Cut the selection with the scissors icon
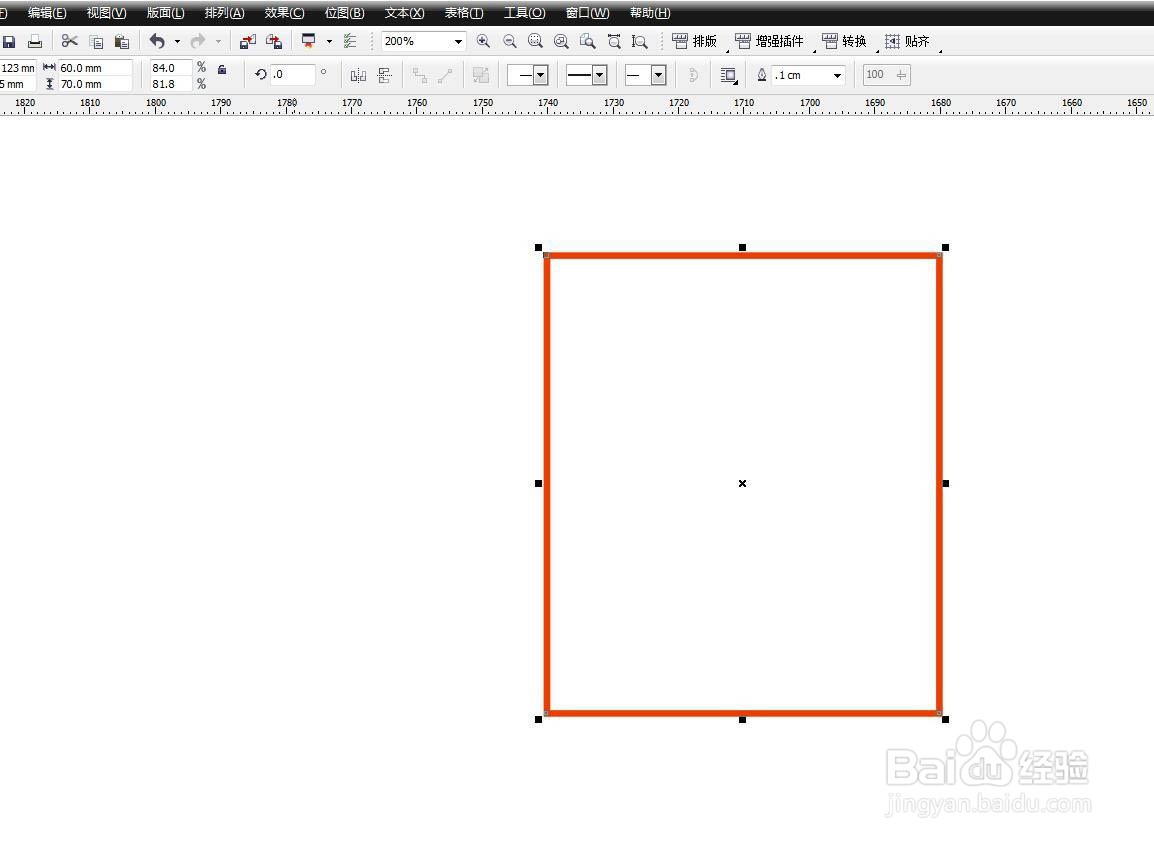Image resolution: width=1154 pixels, height=843 pixels. pos(69,41)
